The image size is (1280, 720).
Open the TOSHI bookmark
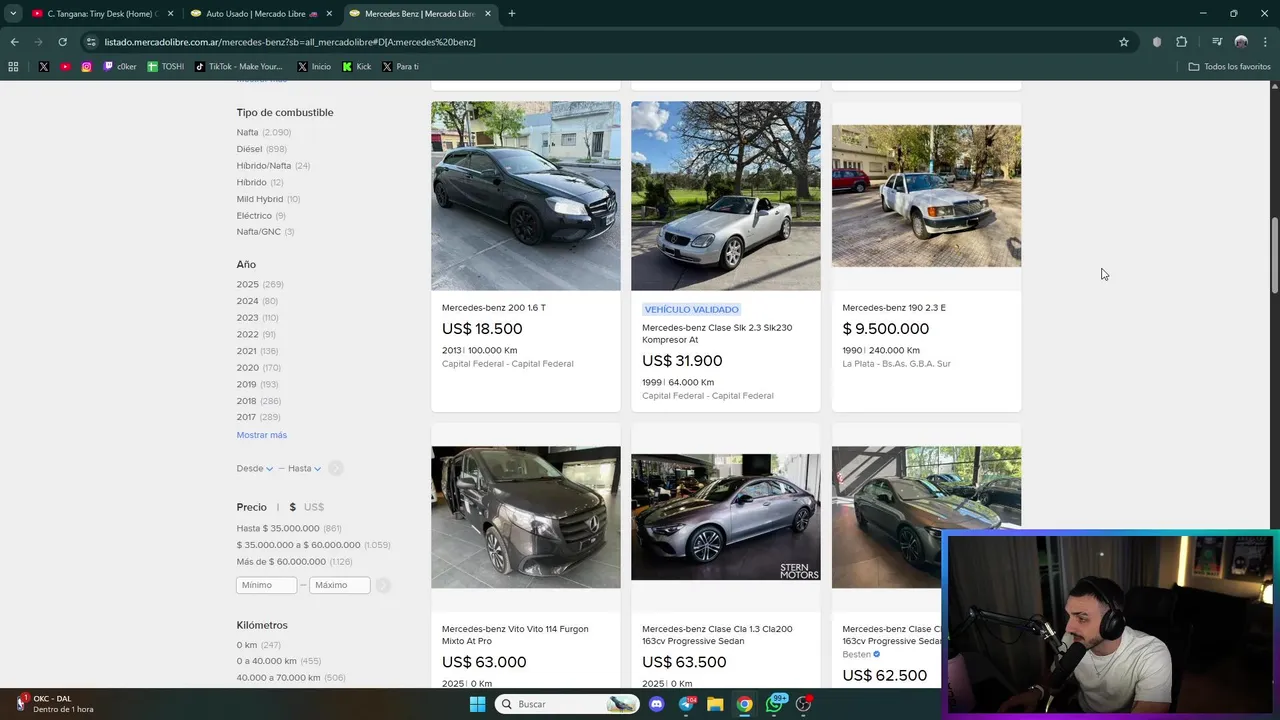[166, 67]
